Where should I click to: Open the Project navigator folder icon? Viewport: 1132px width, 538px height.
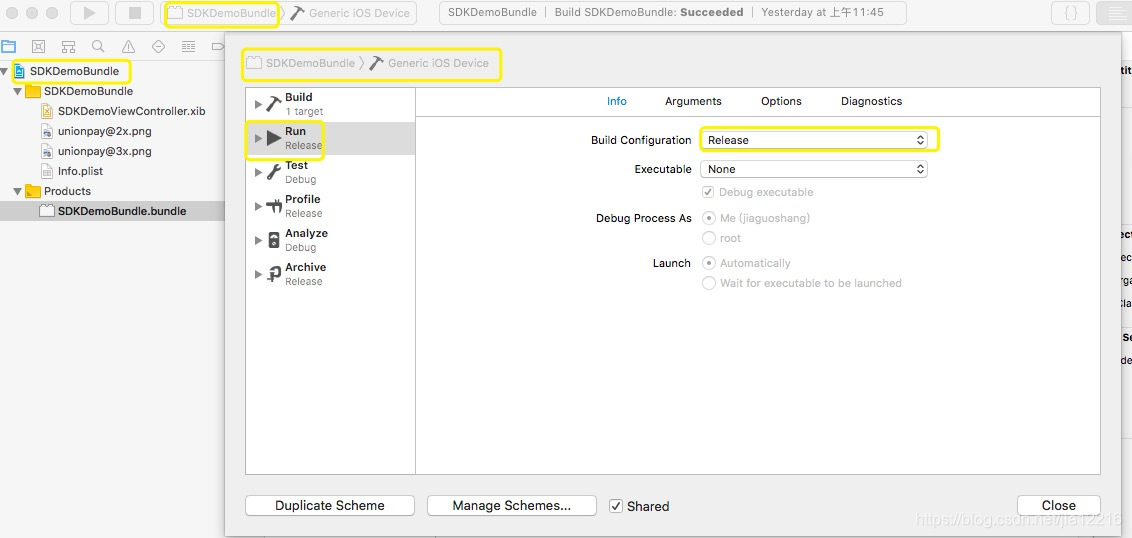click(9, 47)
